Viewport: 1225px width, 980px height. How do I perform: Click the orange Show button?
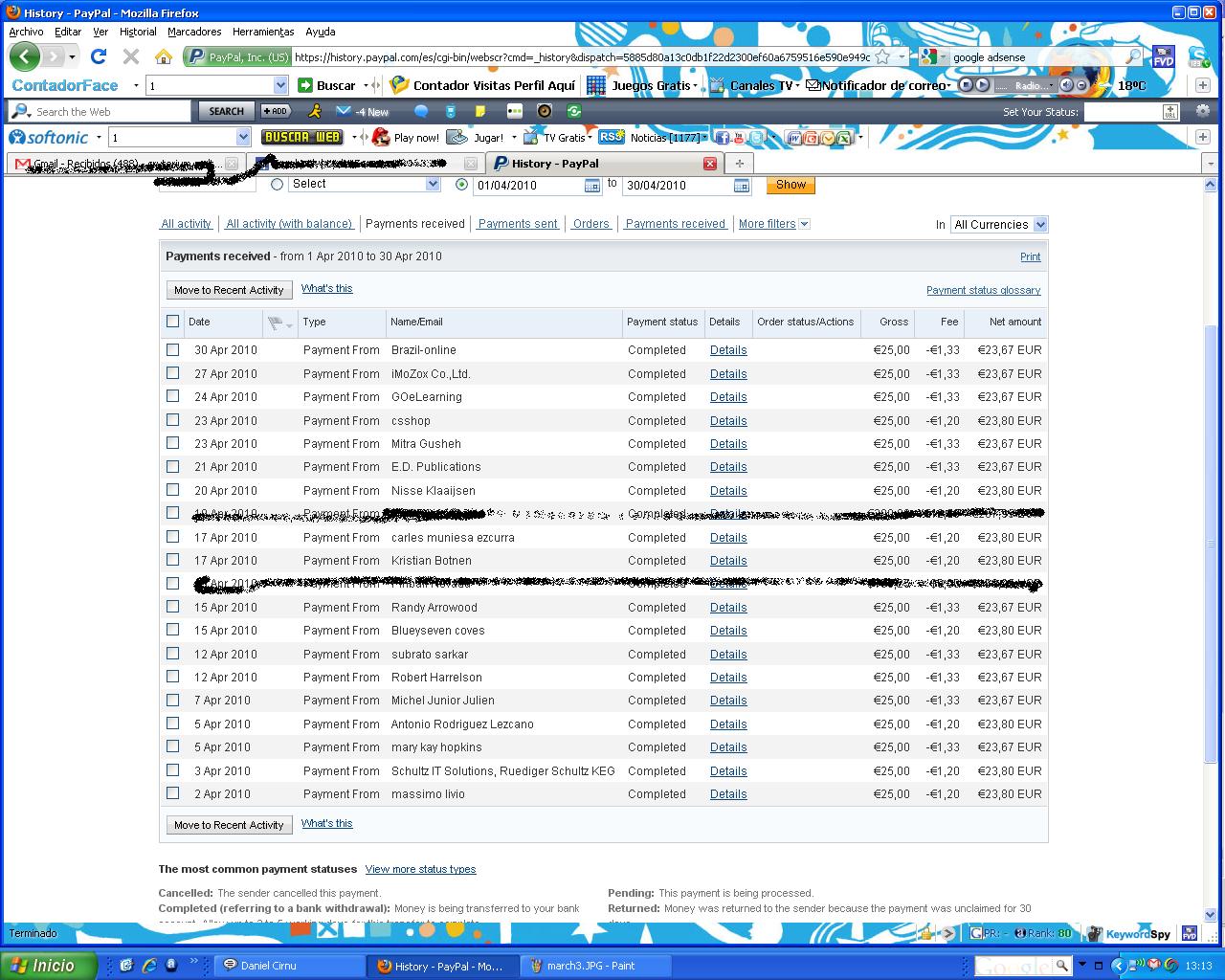(791, 185)
